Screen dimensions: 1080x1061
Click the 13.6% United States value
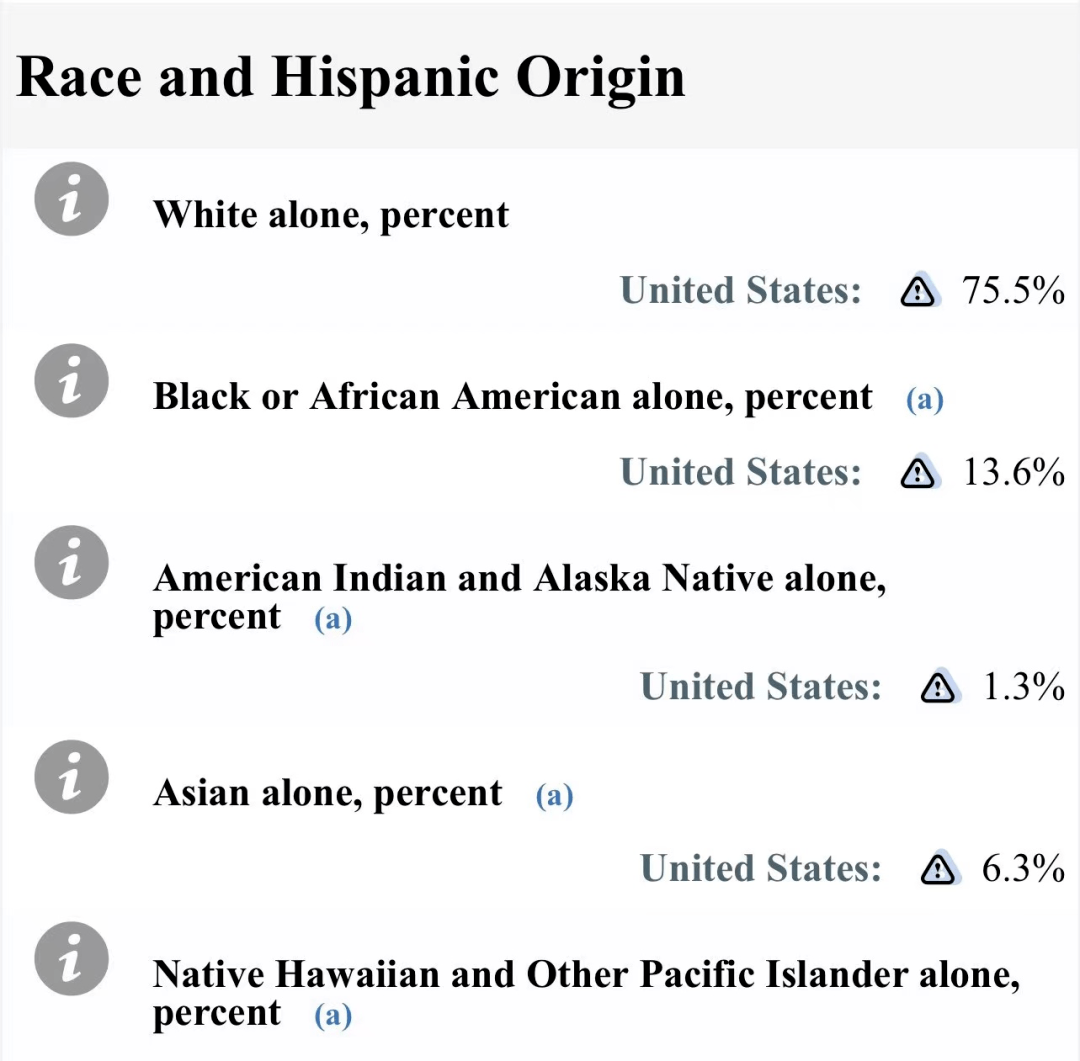coord(1013,472)
